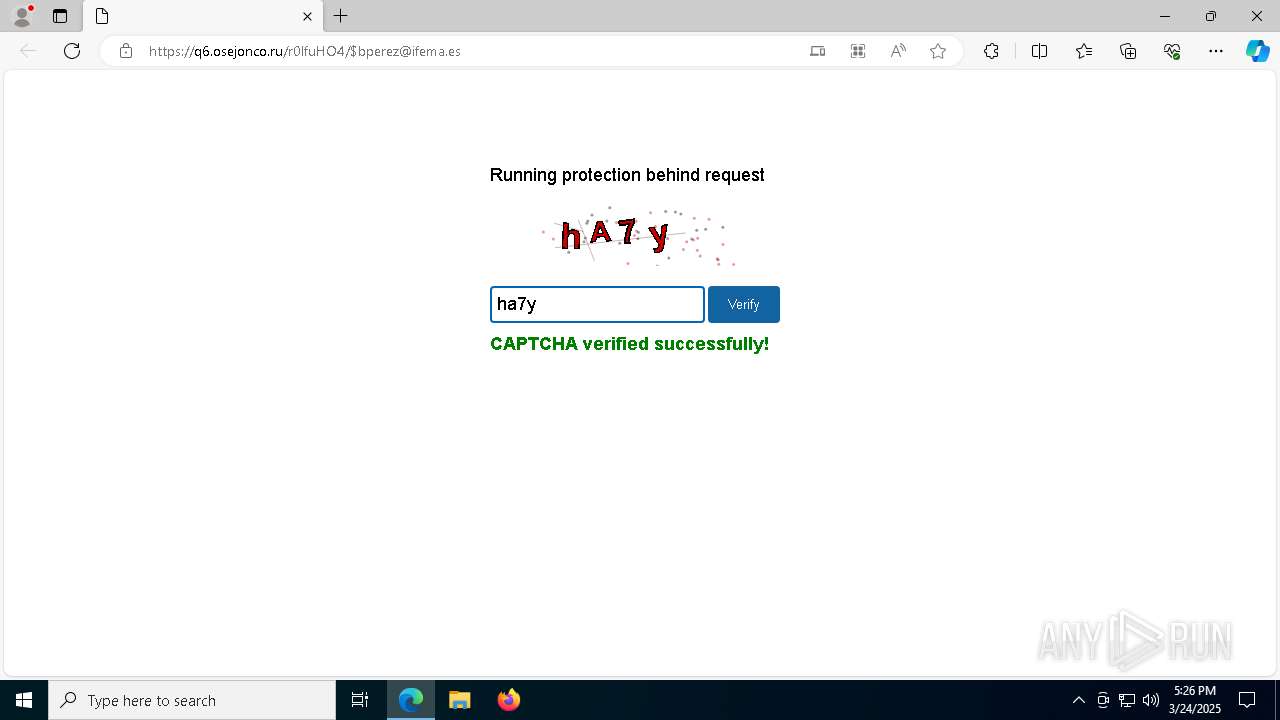Open Browser essentials heart icon

tap(1172, 51)
